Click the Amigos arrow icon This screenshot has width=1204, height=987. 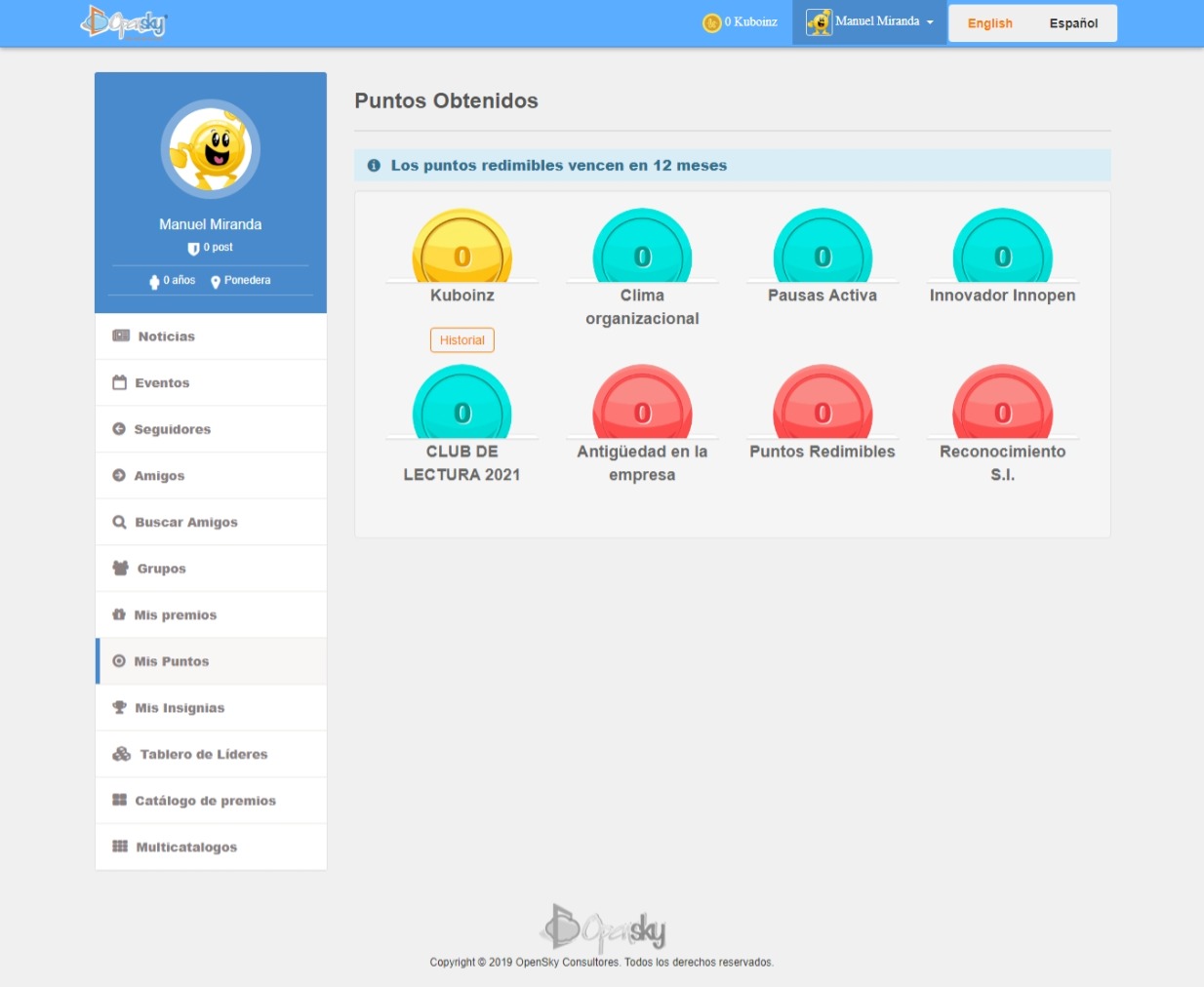click(119, 475)
